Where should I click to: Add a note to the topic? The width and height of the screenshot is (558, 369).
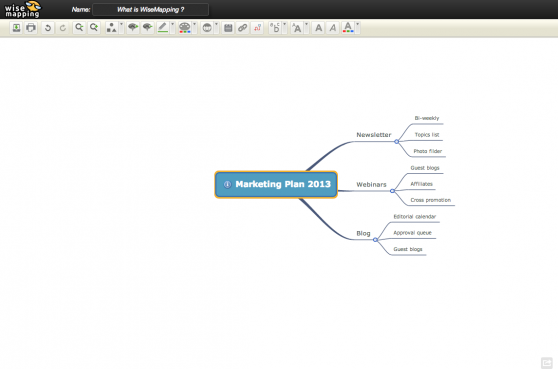pyautogui.click(x=228, y=28)
